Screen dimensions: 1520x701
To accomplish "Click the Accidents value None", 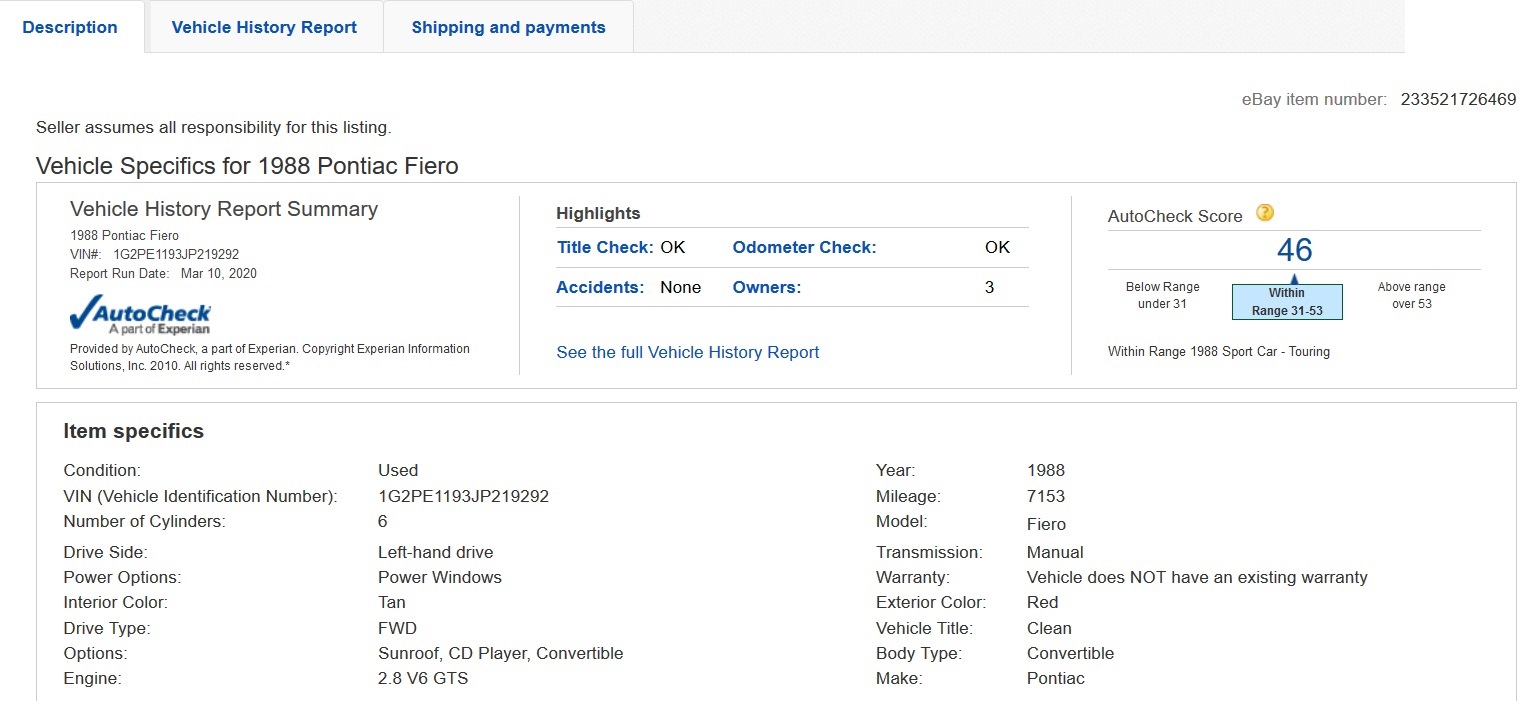I will pyautogui.click(x=680, y=287).
